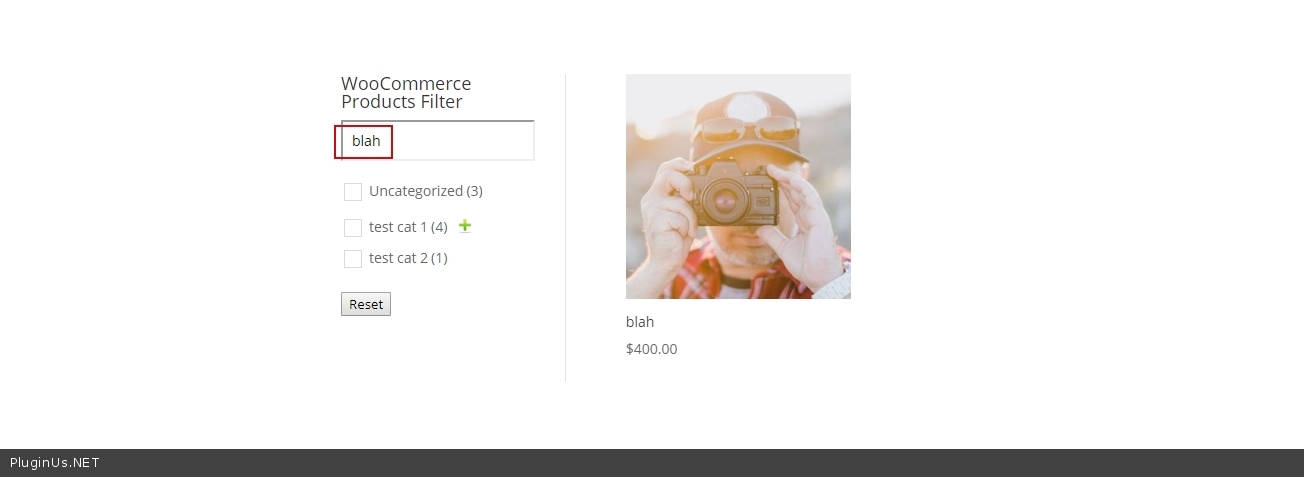The width and height of the screenshot is (1304, 477).
Task: Focus the search field containing 'blah'
Action: click(x=438, y=141)
